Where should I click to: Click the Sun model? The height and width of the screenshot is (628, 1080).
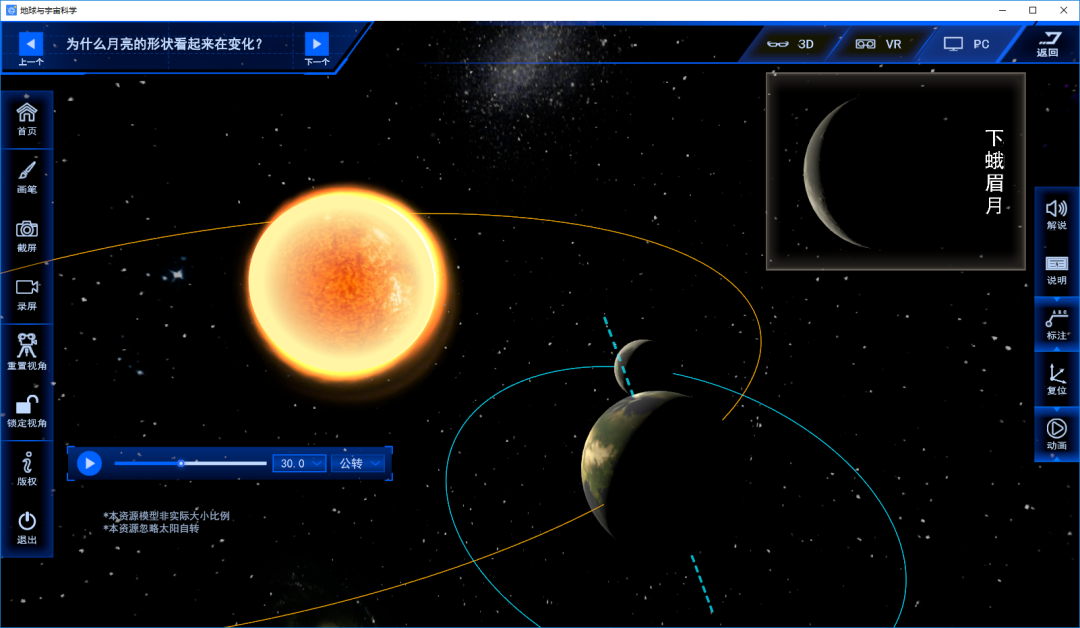[x=347, y=284]
